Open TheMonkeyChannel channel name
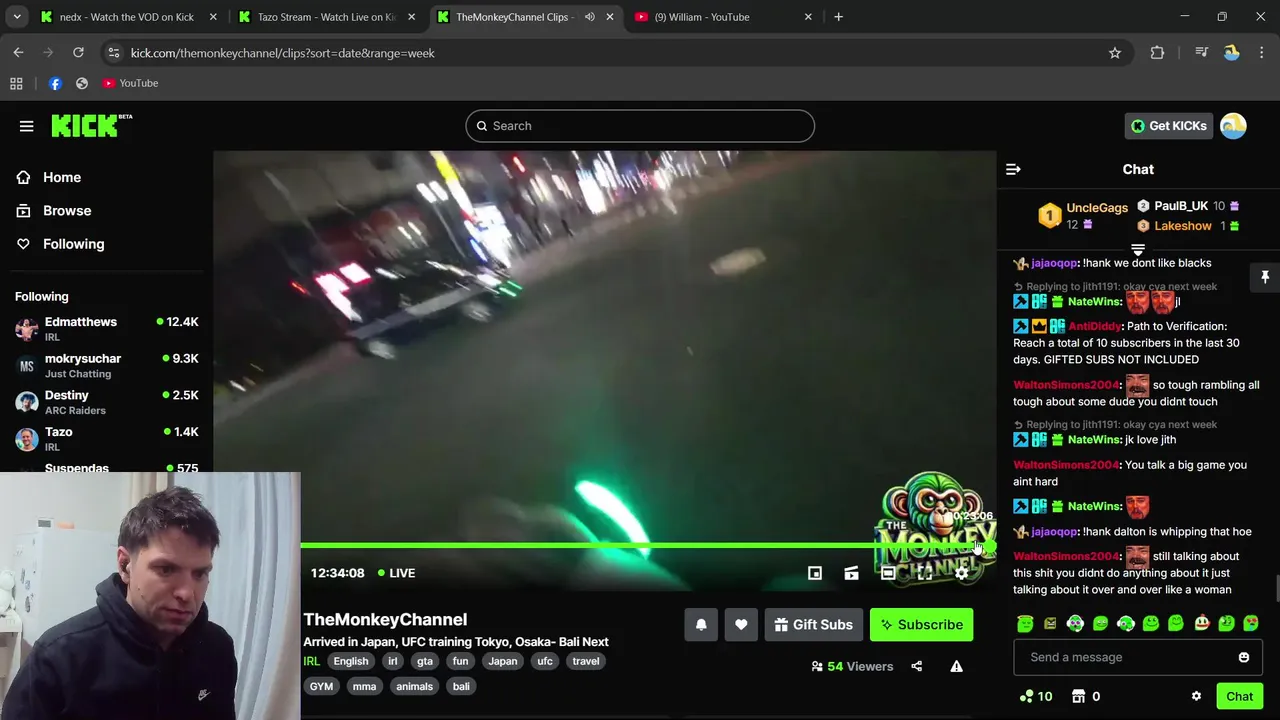 [385, 619]
